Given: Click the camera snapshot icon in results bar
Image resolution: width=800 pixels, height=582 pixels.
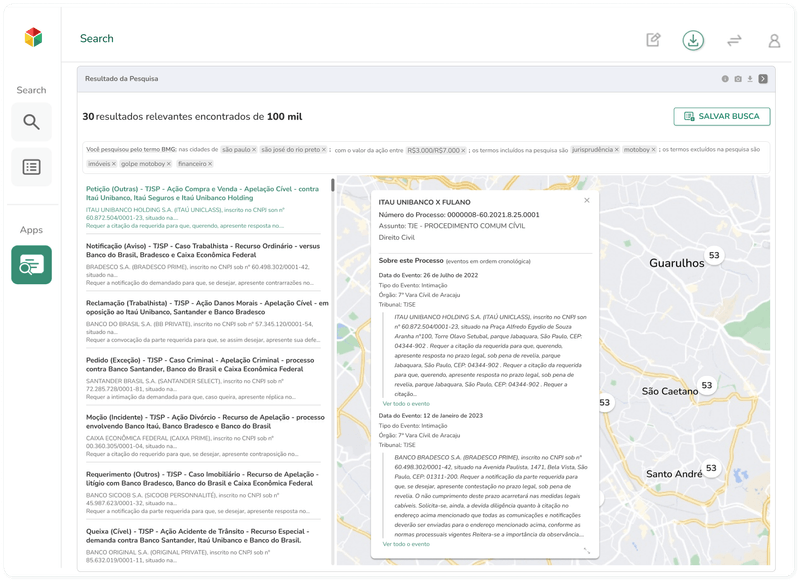Looking at the screenshot, I should [738, 79].
